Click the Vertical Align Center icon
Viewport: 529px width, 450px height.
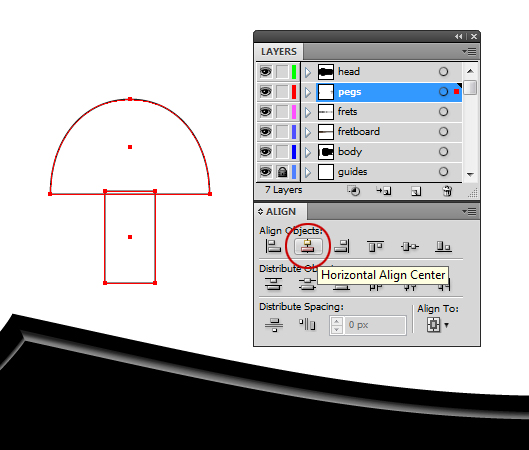click(x=410, y=247)
